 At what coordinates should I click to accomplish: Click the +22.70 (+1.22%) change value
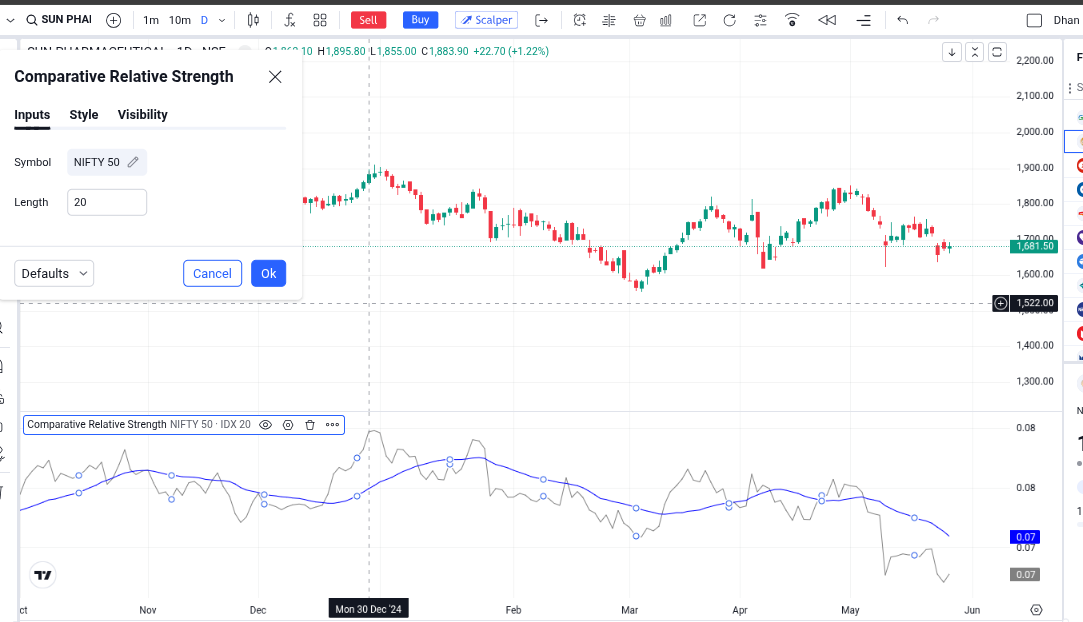coord(511,51)
